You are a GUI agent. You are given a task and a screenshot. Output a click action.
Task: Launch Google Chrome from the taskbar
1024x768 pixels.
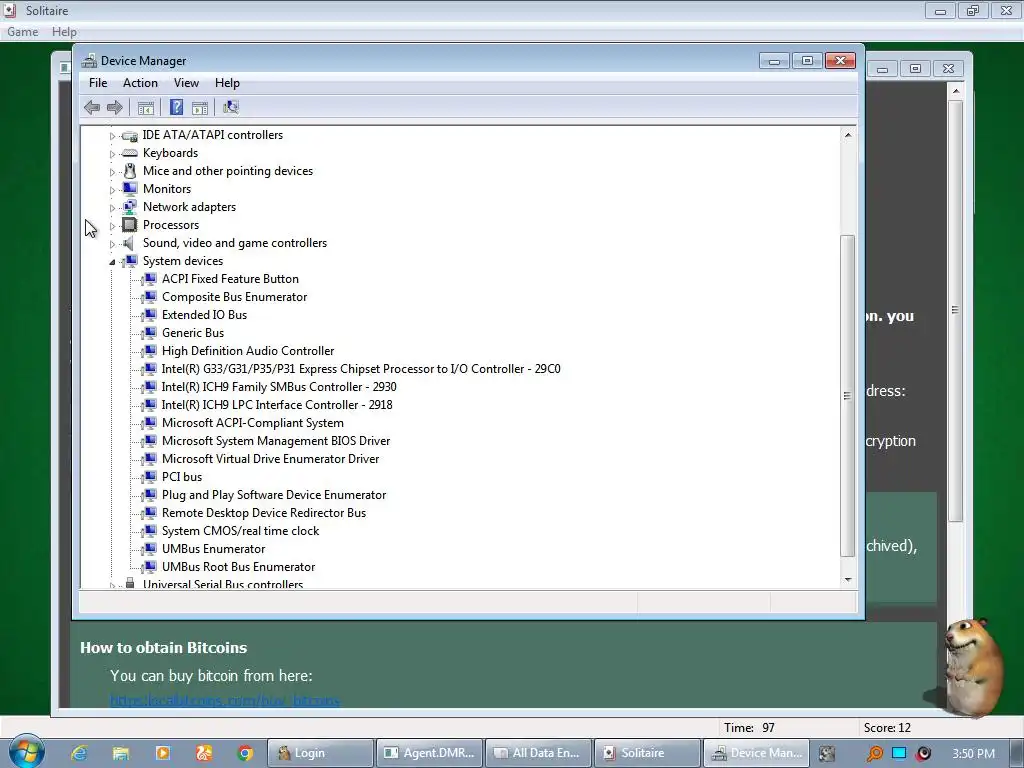pyautogui.click(x=246, y=753)
